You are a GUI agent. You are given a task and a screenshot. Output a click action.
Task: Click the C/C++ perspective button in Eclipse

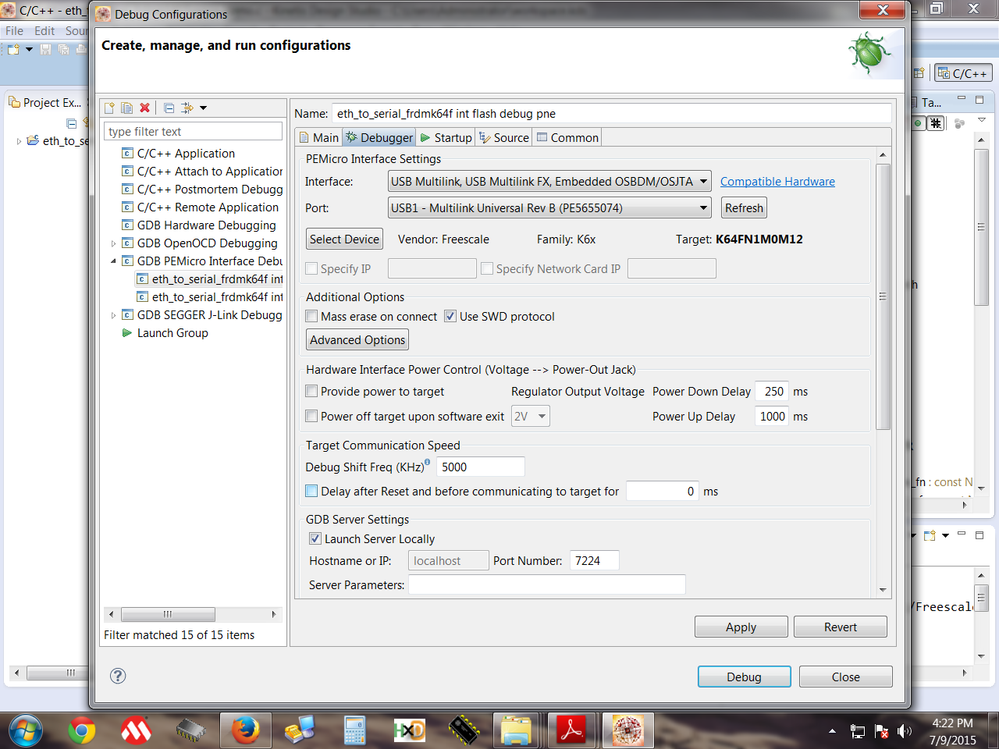[x=963, y=73]
